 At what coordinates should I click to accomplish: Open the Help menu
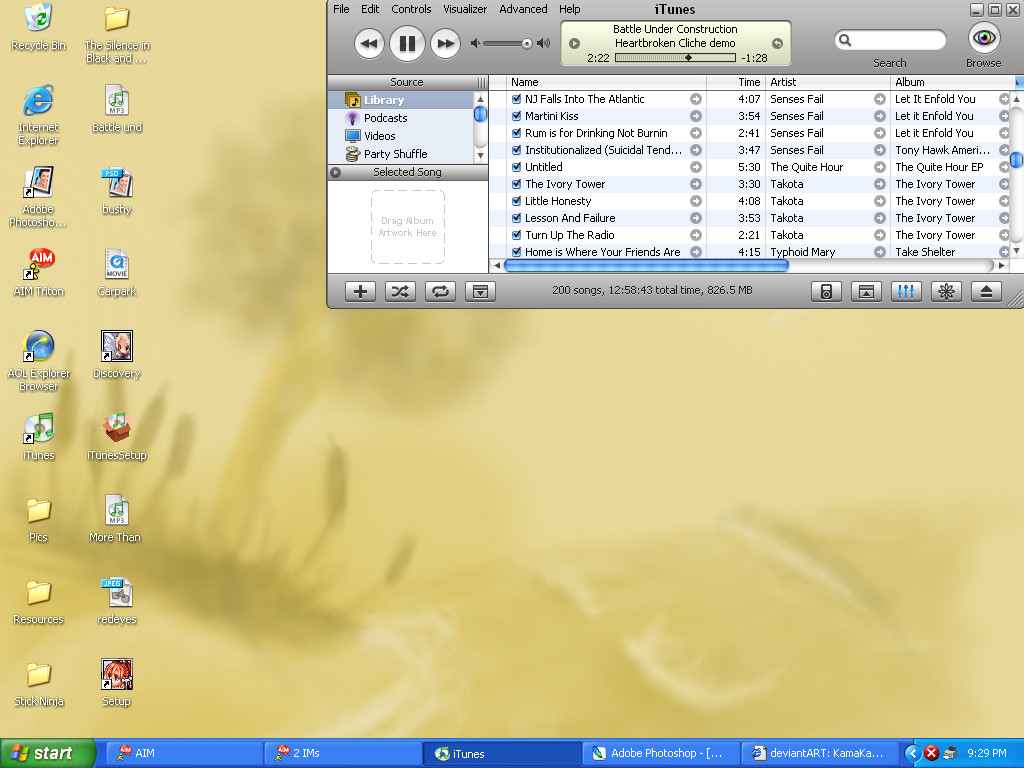tap(569, 9)
